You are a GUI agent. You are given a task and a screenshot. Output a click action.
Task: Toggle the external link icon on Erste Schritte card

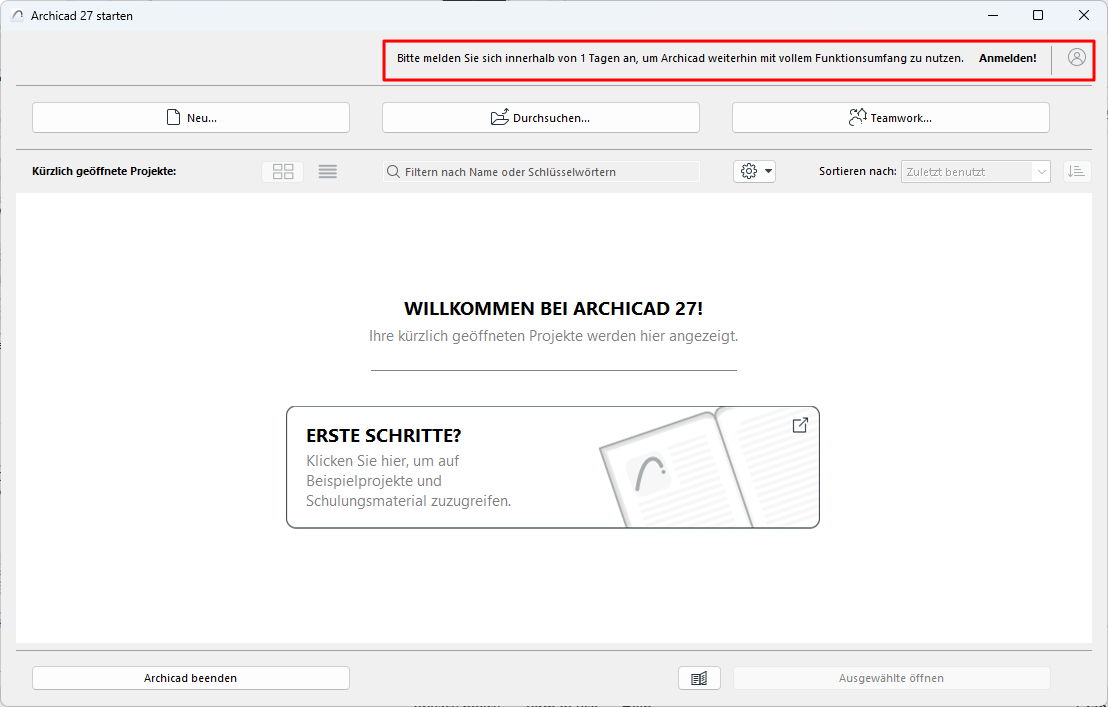[x=799, y=424]
